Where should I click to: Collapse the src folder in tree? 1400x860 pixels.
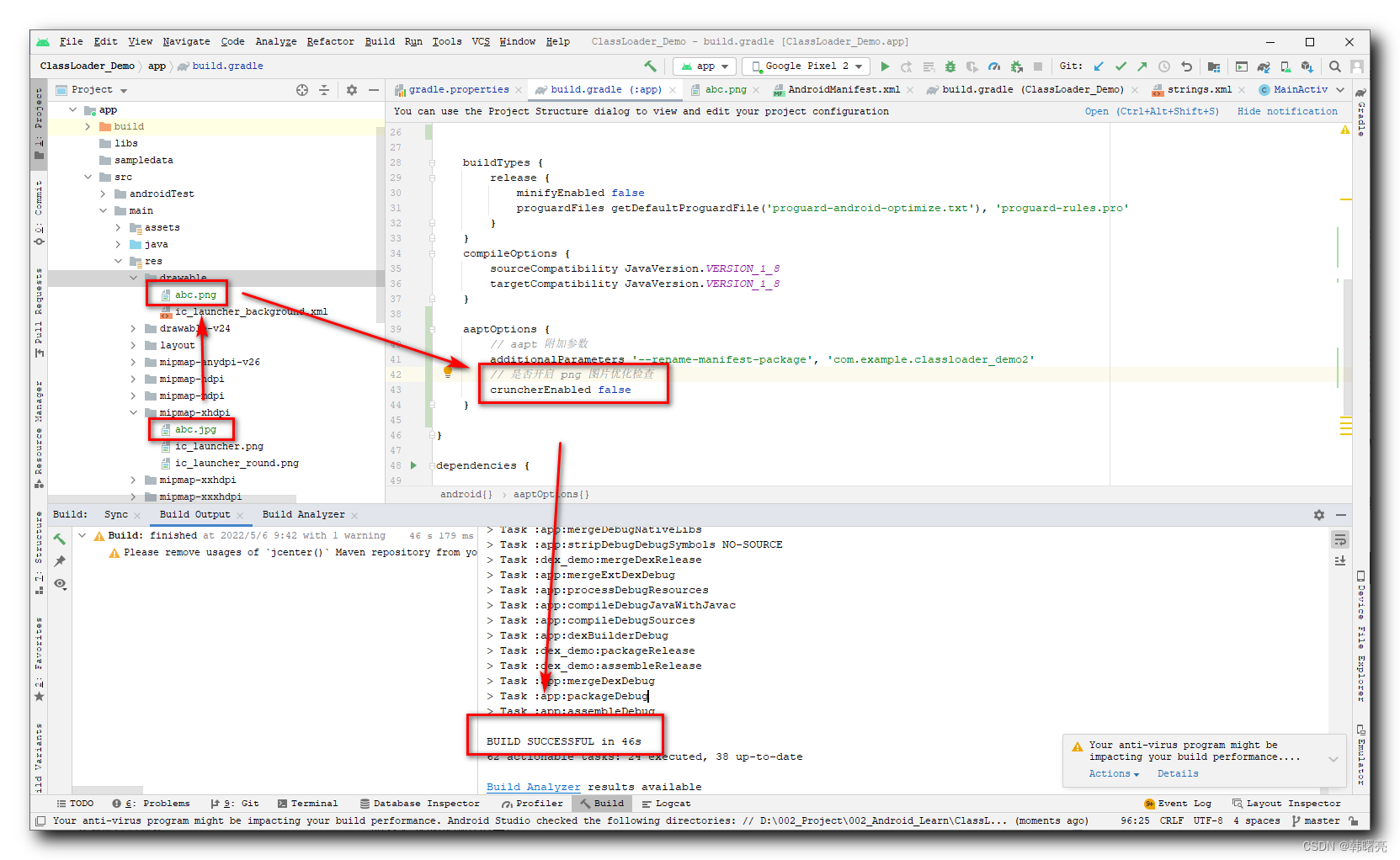click(88, 177)
